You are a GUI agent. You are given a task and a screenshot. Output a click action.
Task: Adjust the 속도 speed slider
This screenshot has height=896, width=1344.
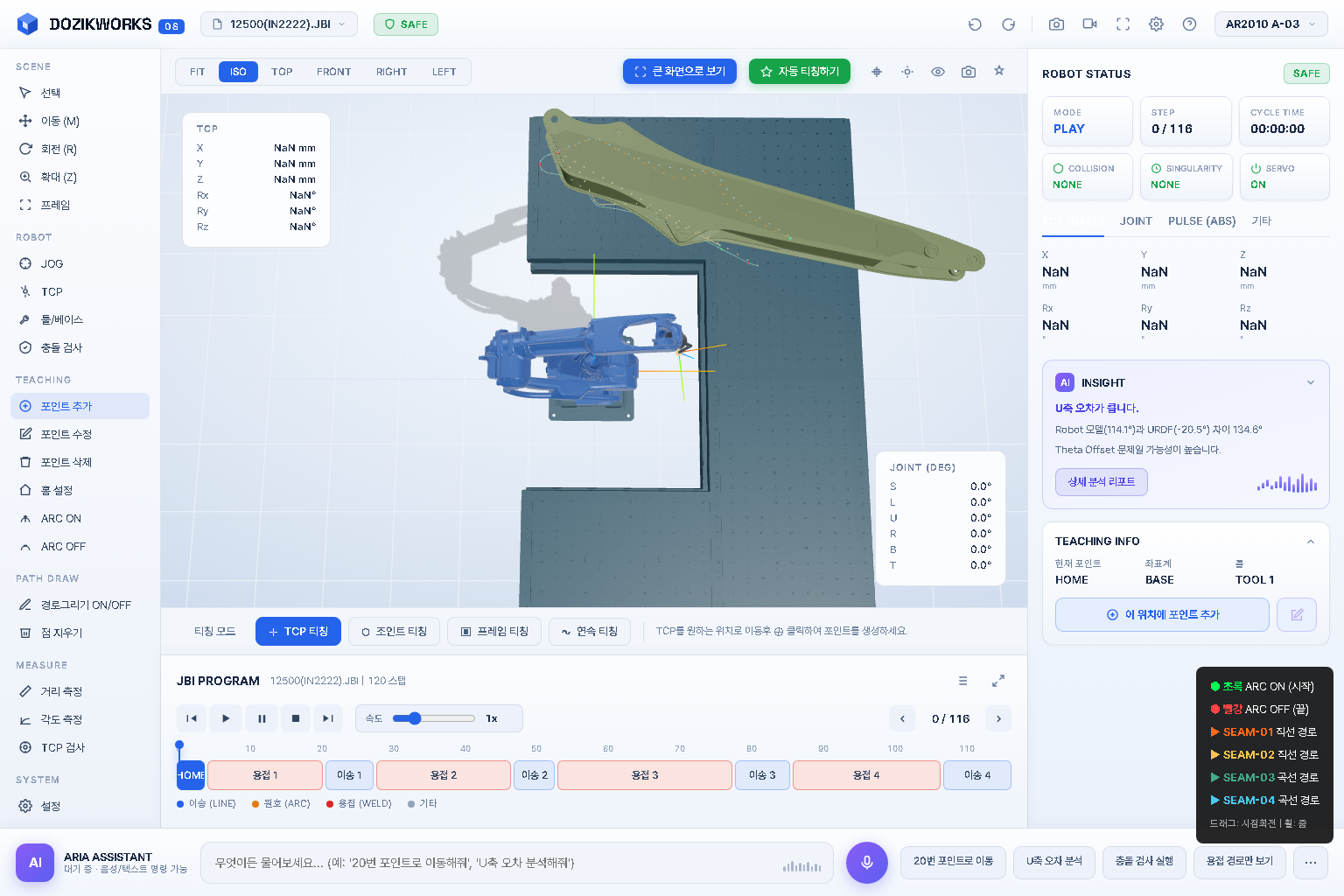pos(434,718)
